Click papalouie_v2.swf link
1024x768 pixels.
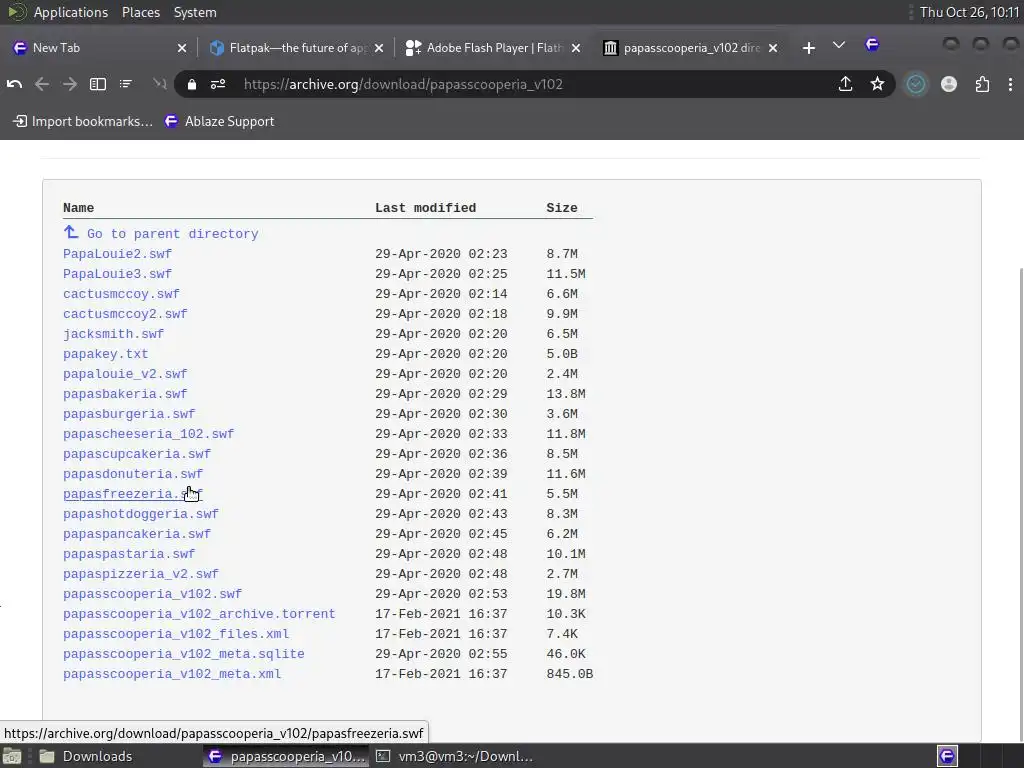coord(125,374)
